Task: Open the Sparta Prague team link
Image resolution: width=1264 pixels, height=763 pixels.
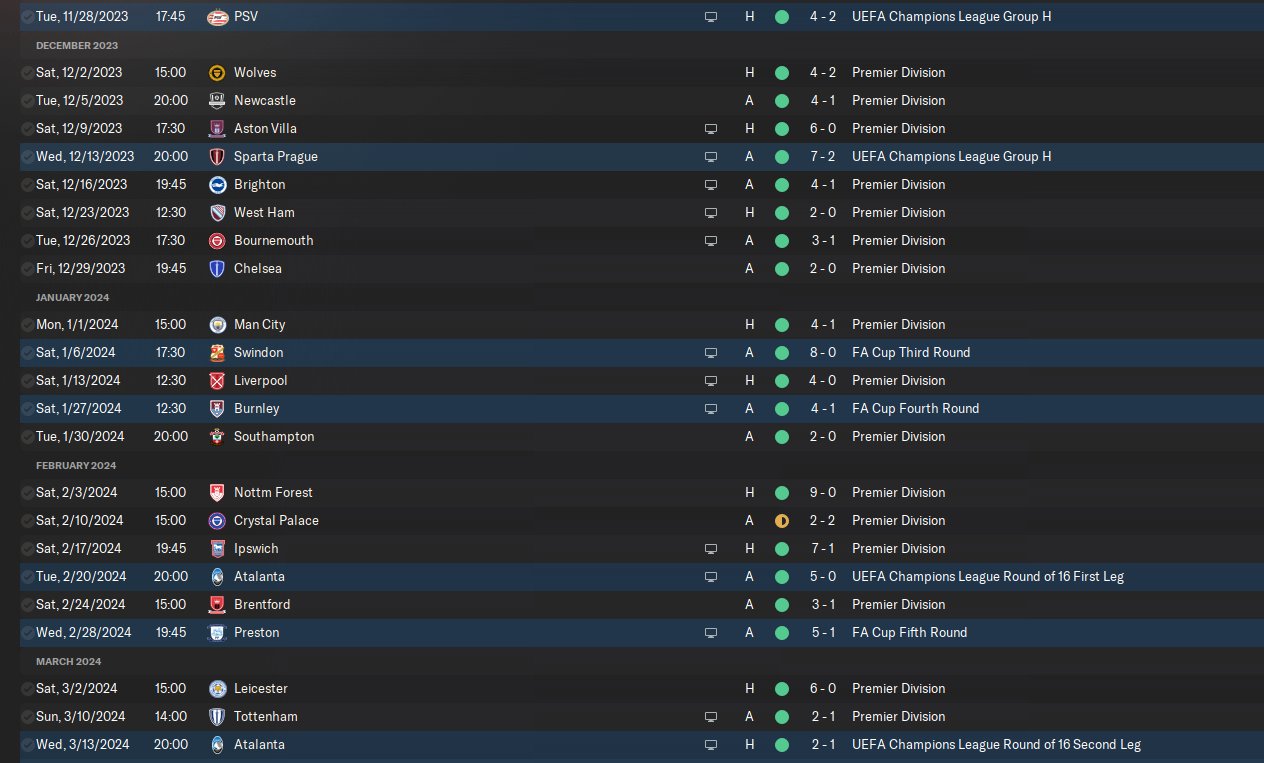Action: coord(276,157)
